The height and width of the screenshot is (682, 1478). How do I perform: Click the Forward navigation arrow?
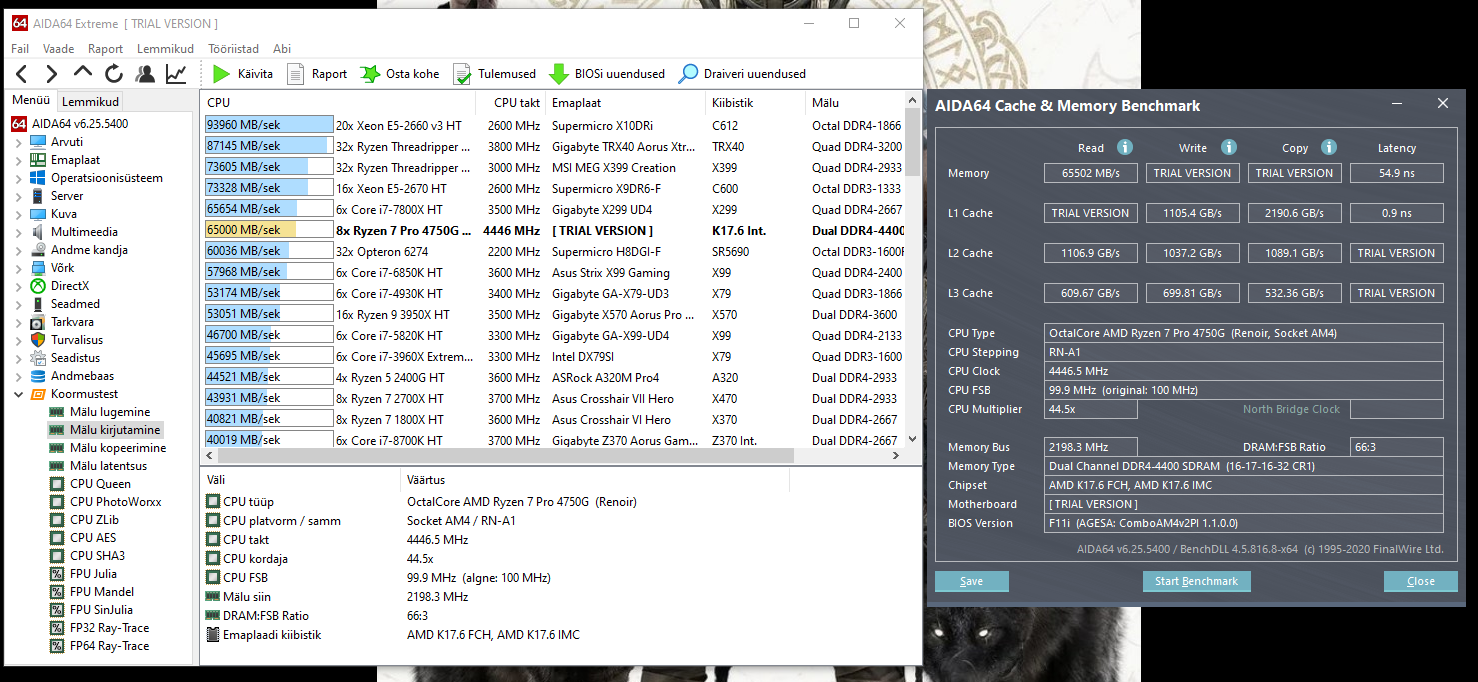click(x=52, y=73)
